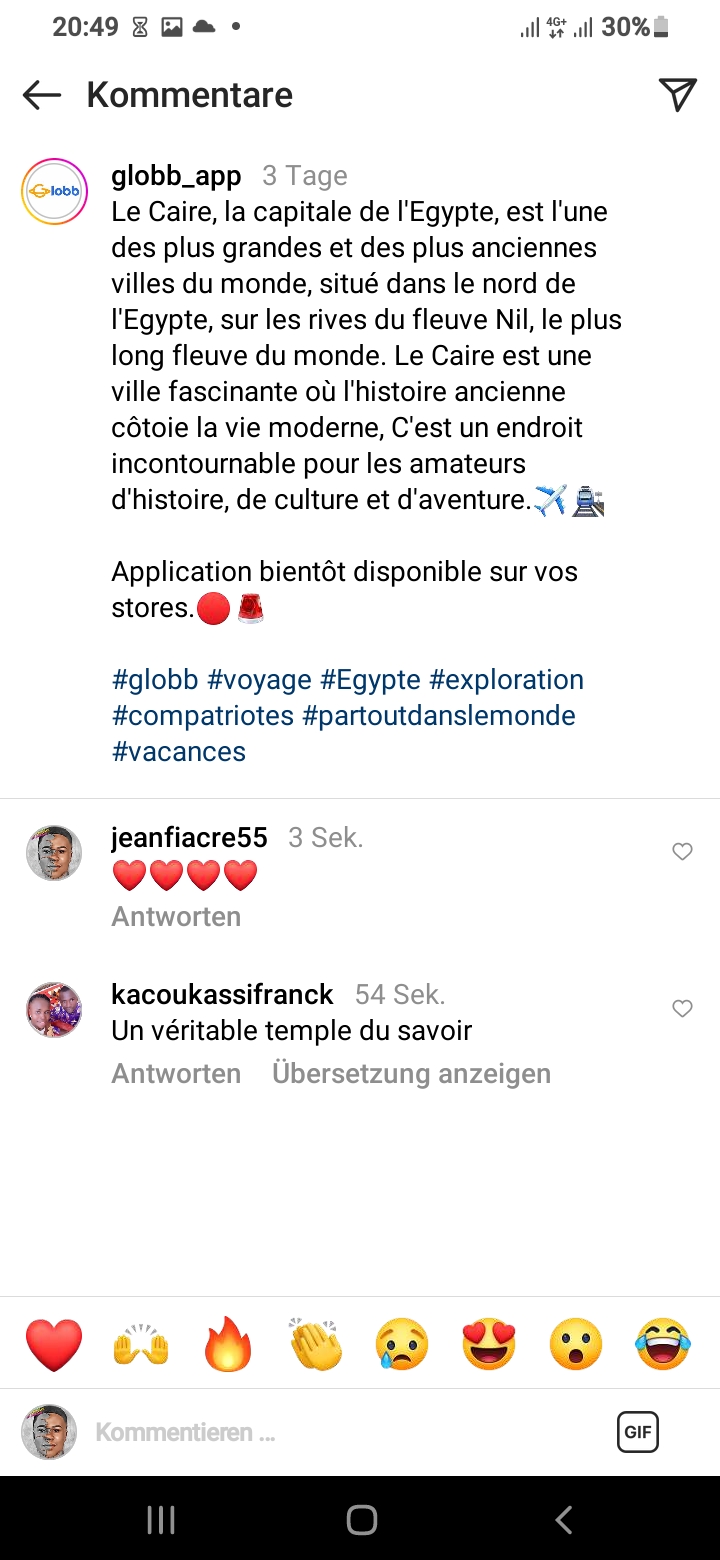Viewport: 720px width, 1560px height.
Task: Insert the red heart quick reaction
Action: [54, 1344]
